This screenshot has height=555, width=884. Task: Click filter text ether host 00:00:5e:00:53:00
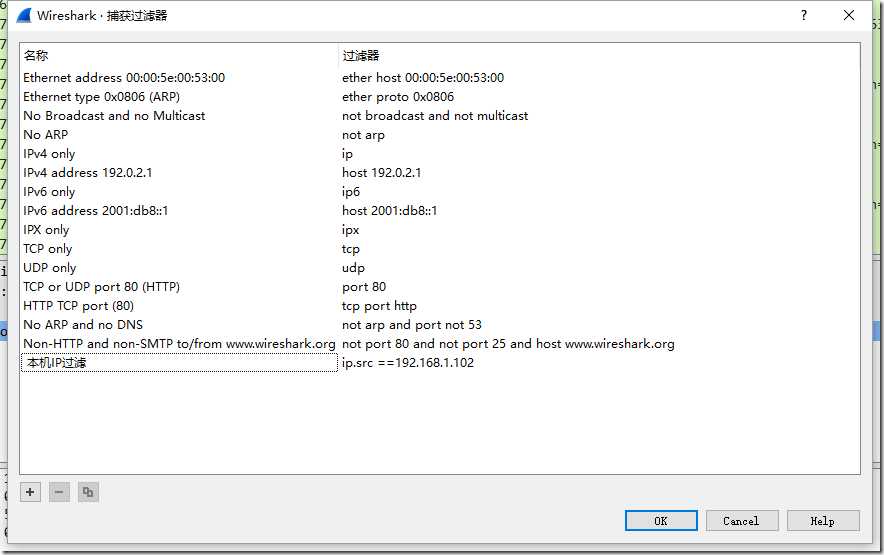(x=423, y=78)
